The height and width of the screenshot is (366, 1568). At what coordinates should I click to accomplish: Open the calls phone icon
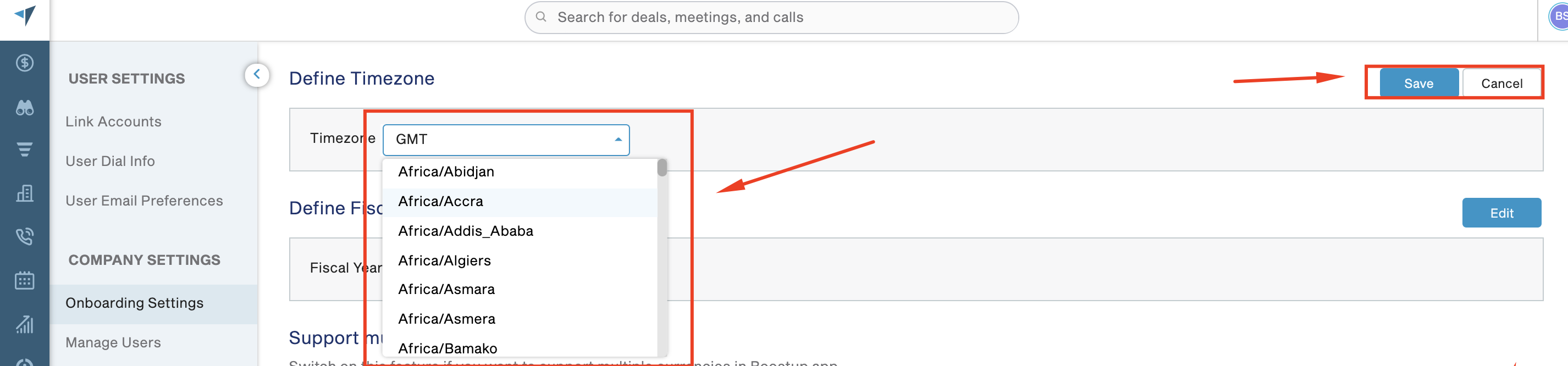[24, 236]
